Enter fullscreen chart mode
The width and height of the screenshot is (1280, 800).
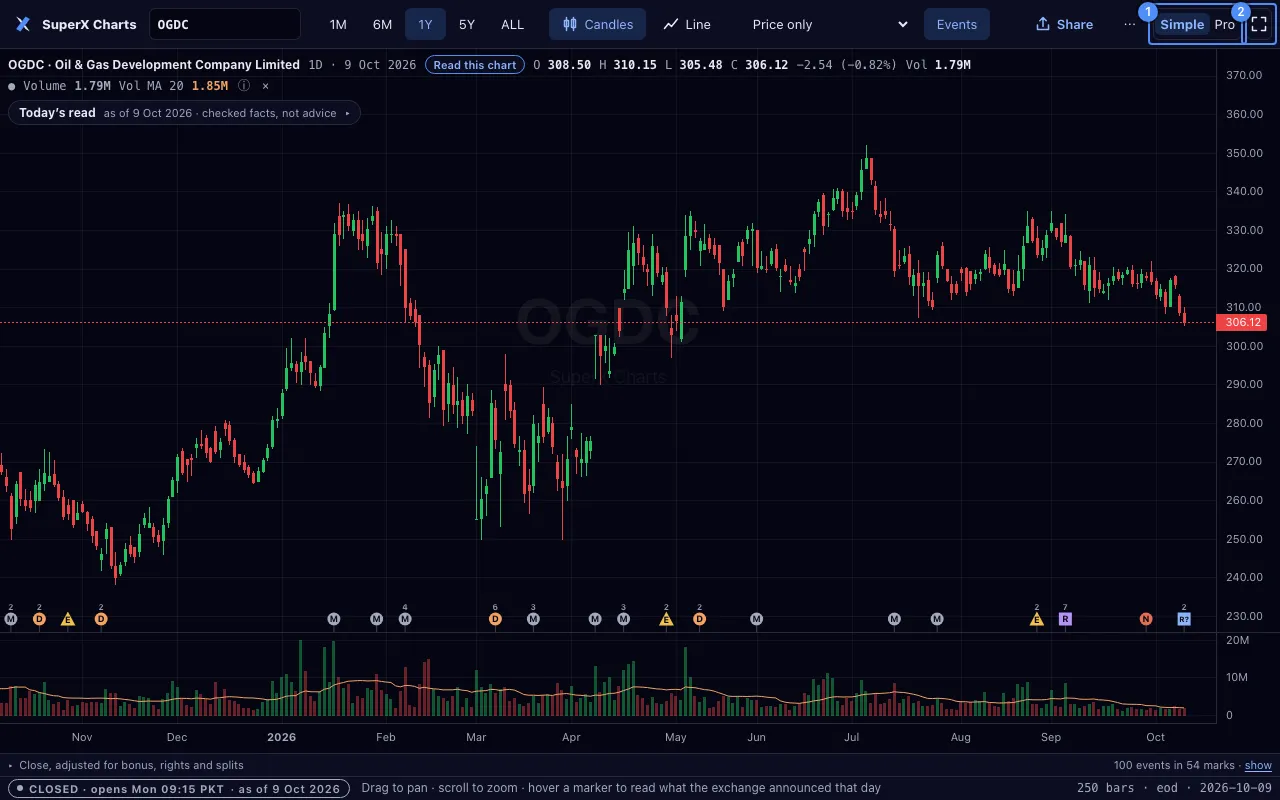click(x=1259, y=24)
